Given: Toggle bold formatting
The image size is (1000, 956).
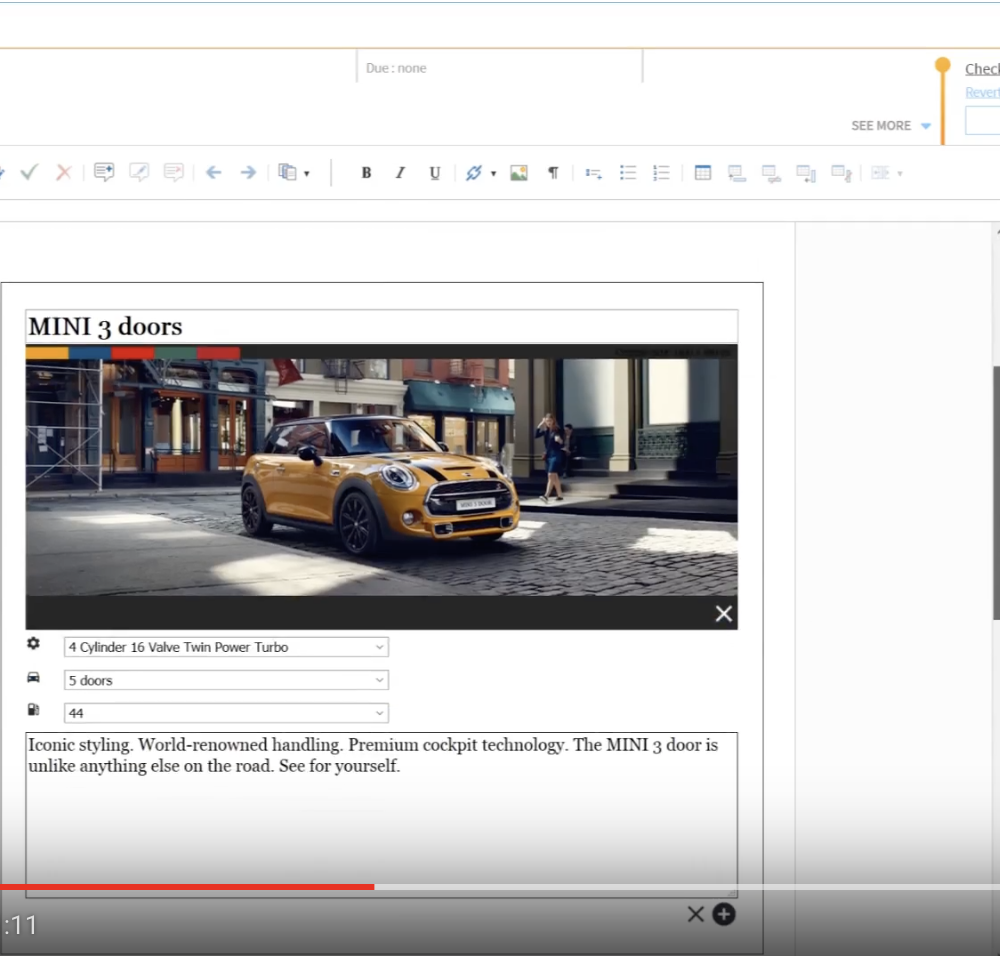Looking at the screenshot, I should point(366,173).
